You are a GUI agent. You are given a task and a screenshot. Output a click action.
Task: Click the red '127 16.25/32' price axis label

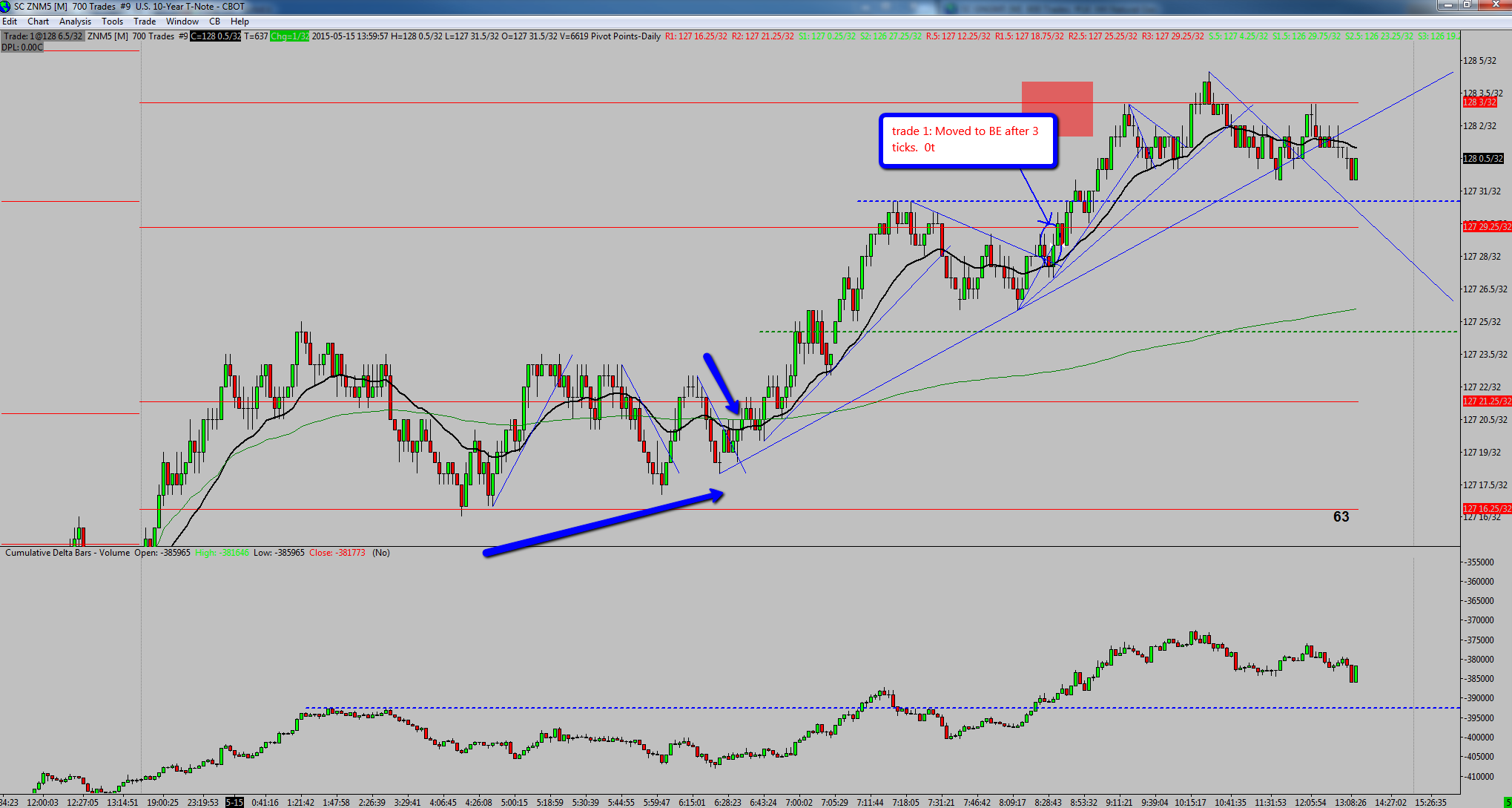[1486, 509]
